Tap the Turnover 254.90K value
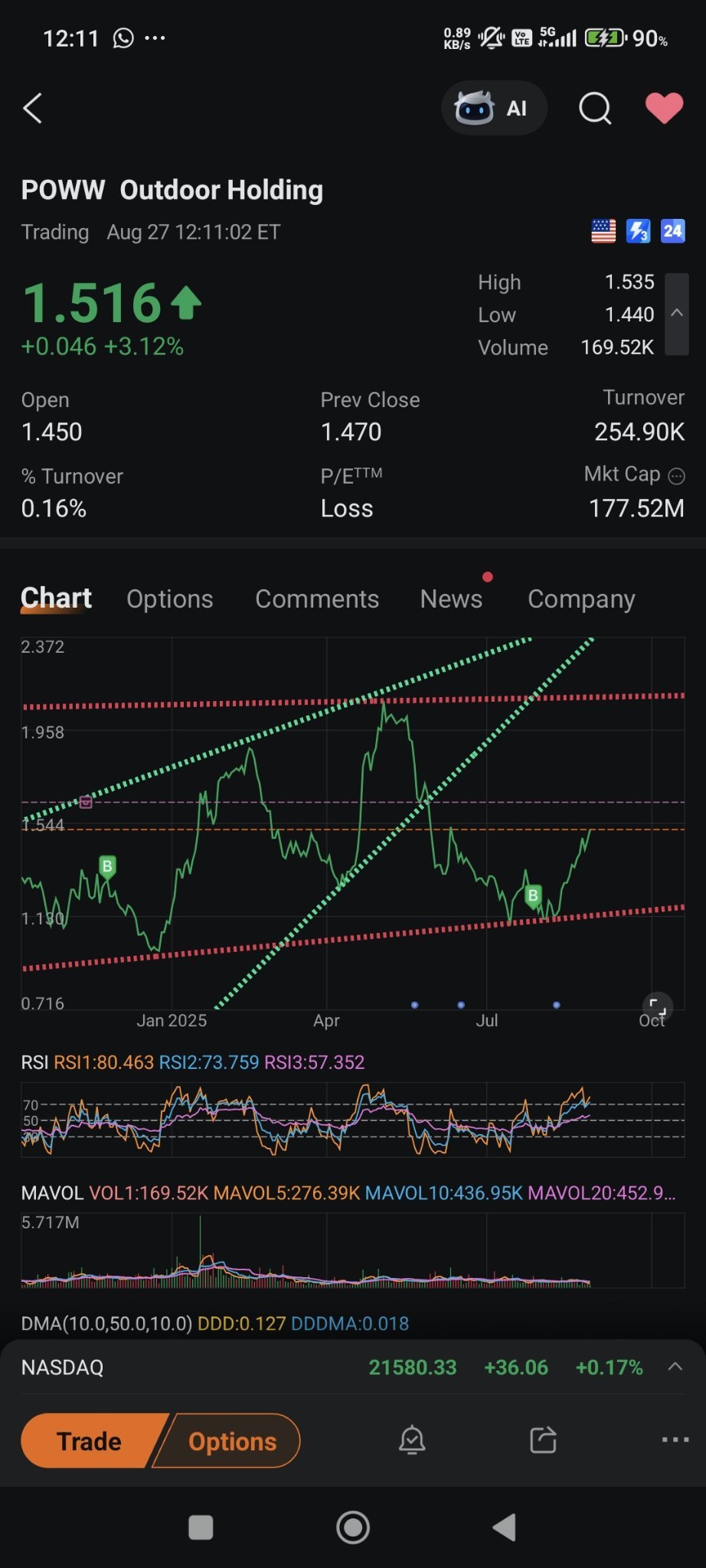The image size is (706, 1568). tap(639, 432)
